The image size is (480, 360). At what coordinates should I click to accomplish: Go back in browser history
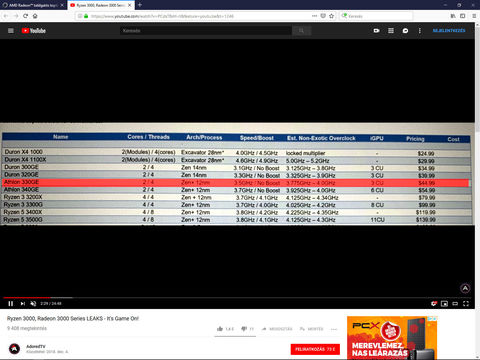pos(6,16)
